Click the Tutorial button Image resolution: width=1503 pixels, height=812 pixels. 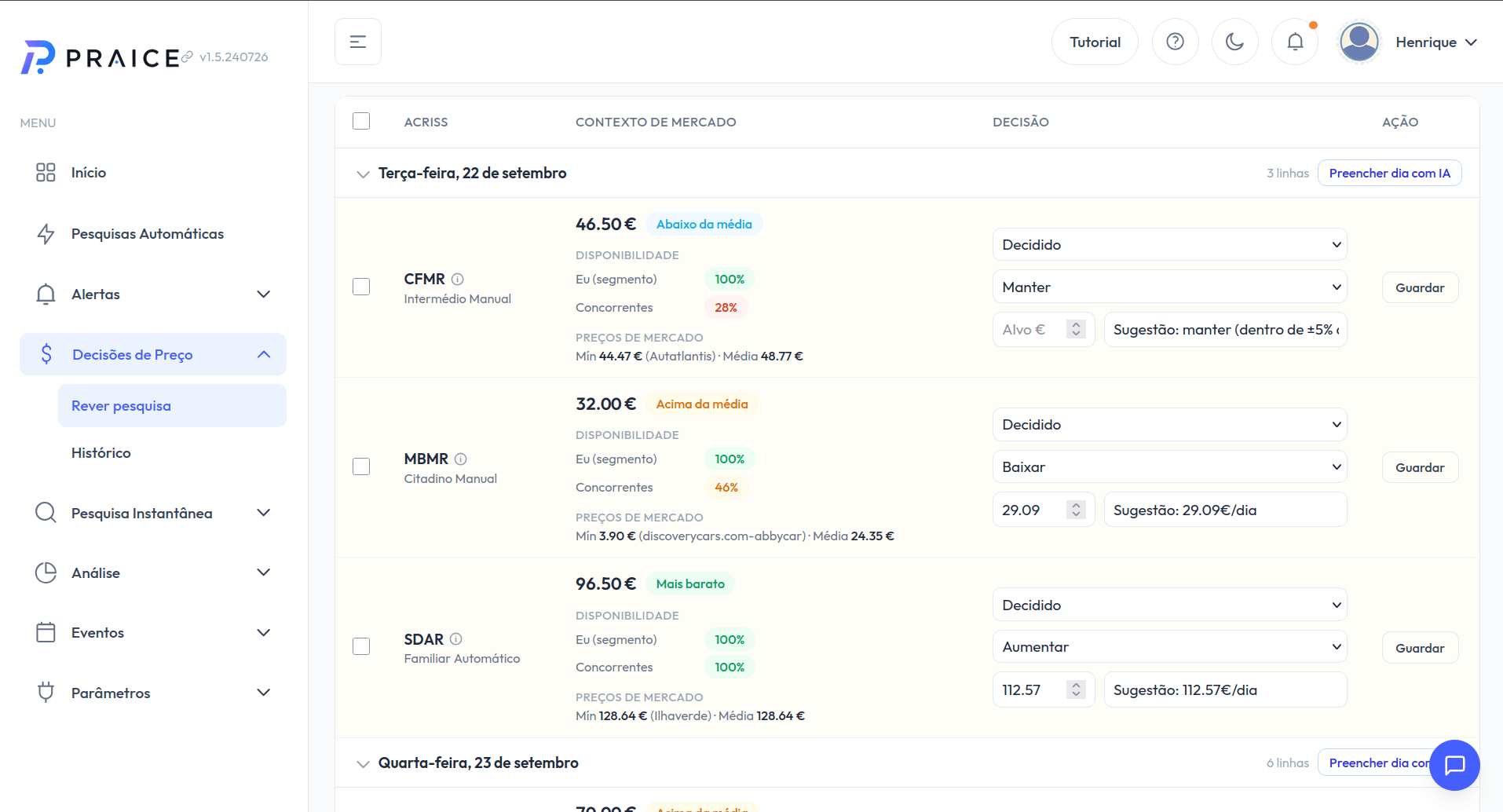click(1095, 42)
